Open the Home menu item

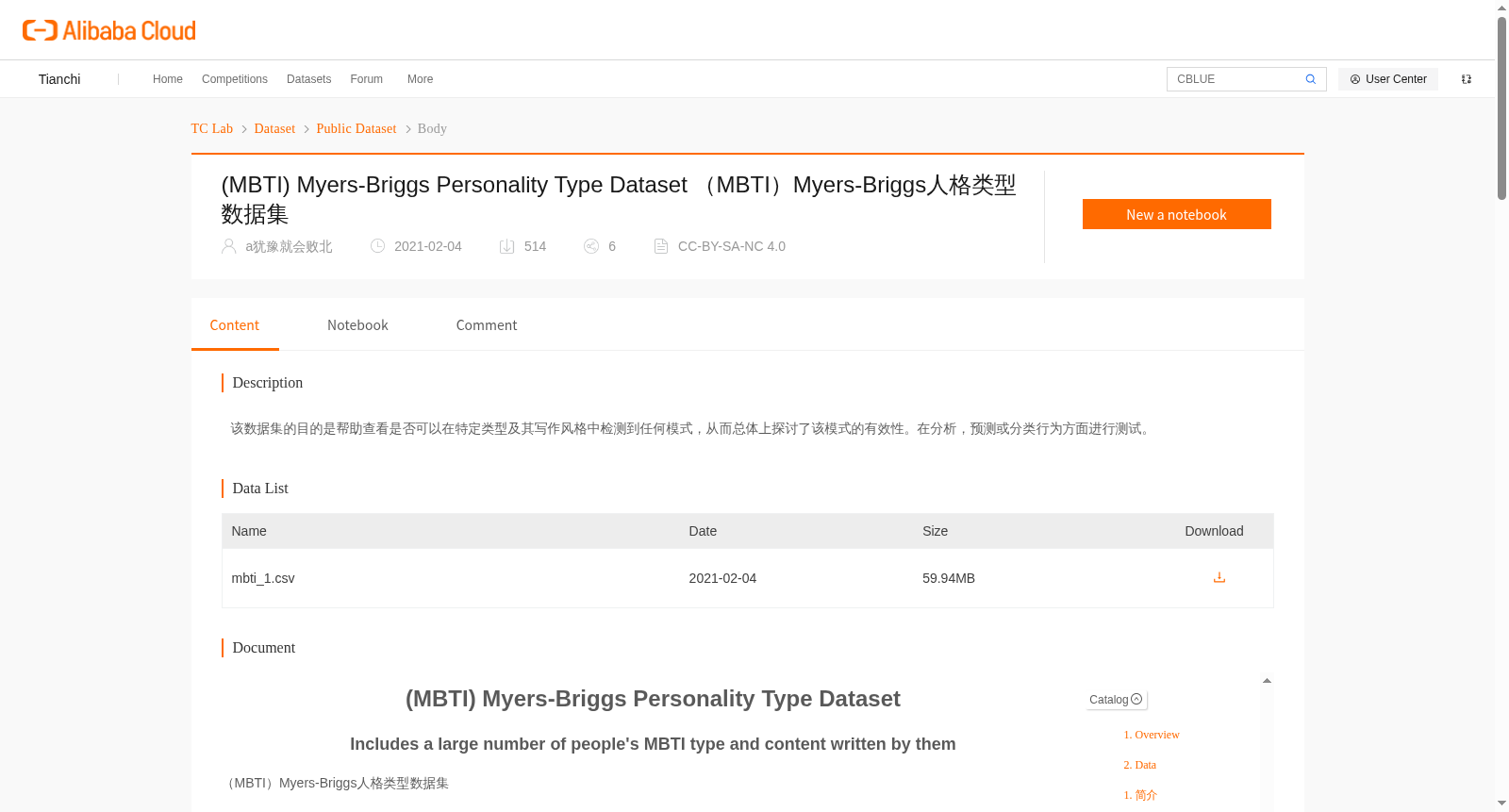pyautogui.click(x=168, y=79)
